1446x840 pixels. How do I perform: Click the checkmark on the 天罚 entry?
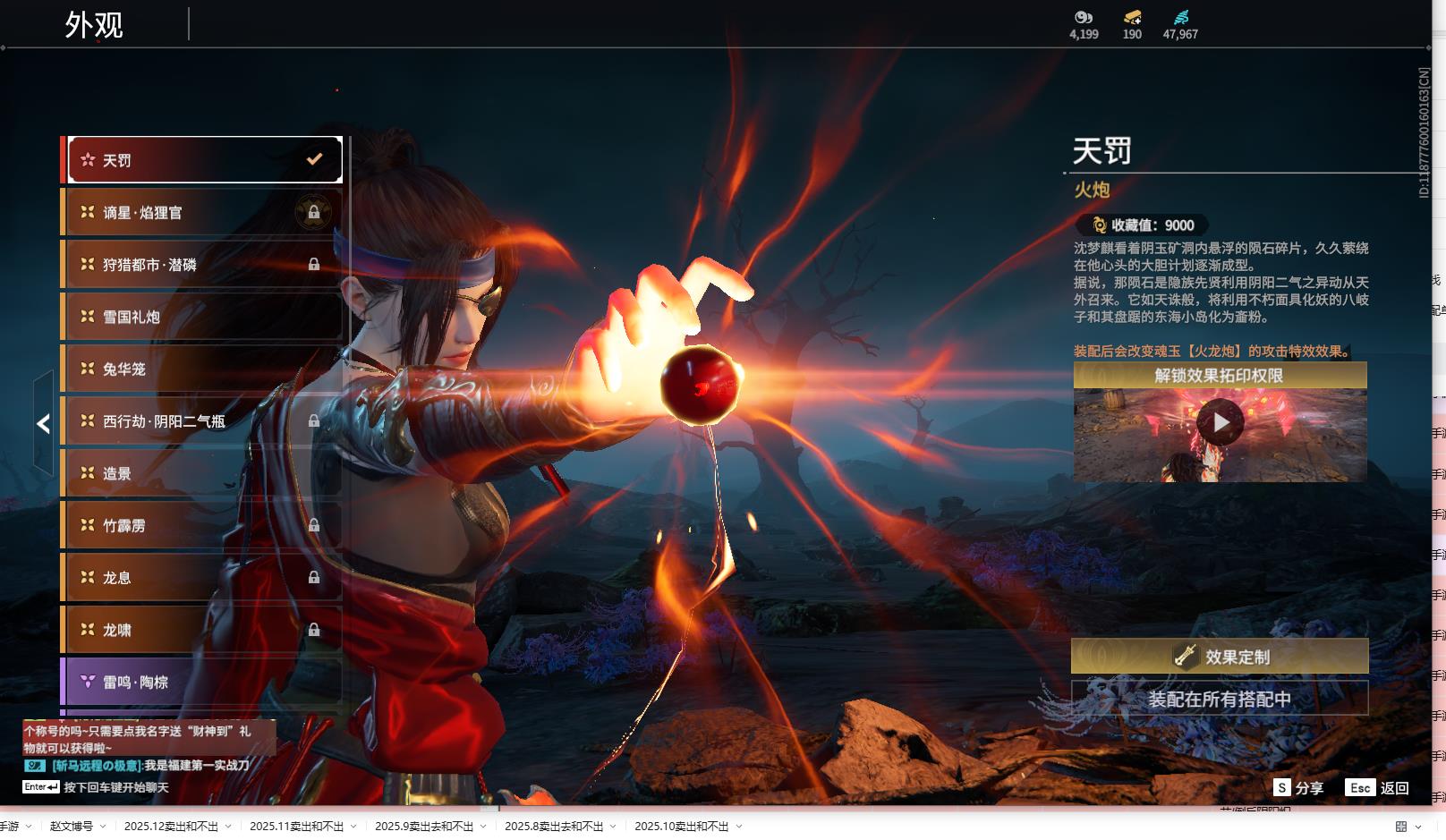click(314, 159)
